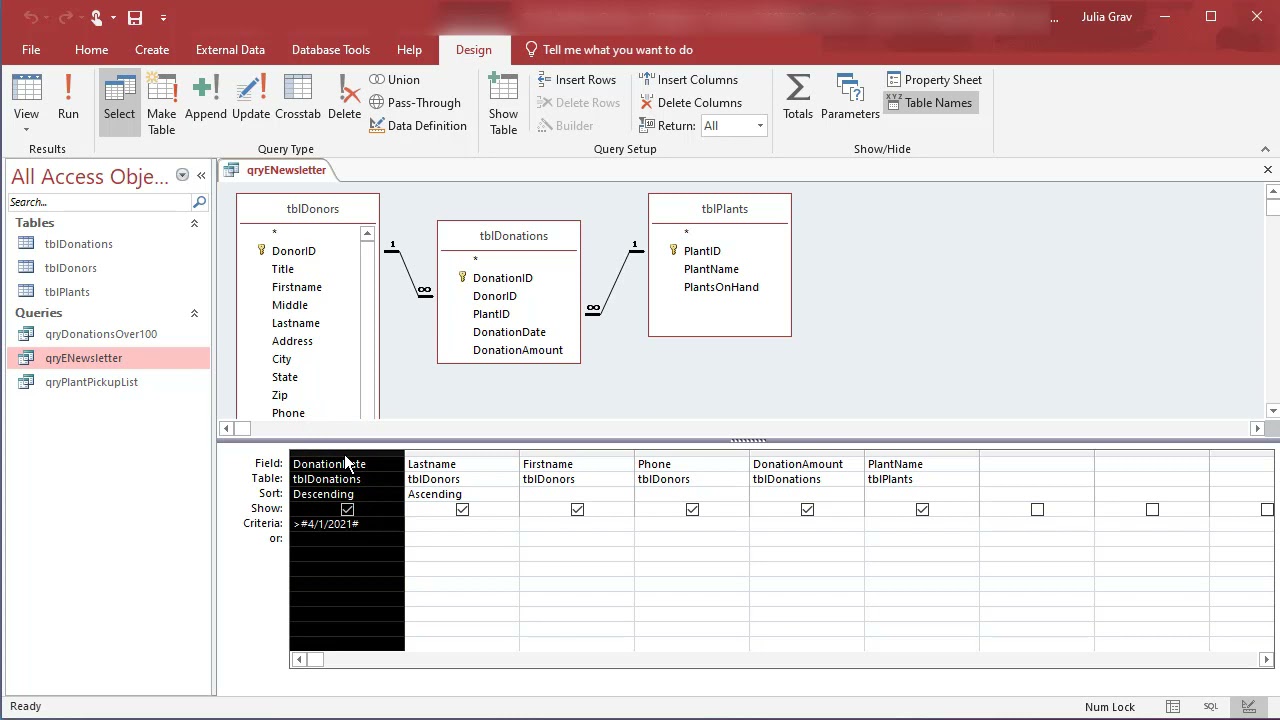Switch to the External Data tab
This screenshot has width=1280, height=720.
(230, 50)
